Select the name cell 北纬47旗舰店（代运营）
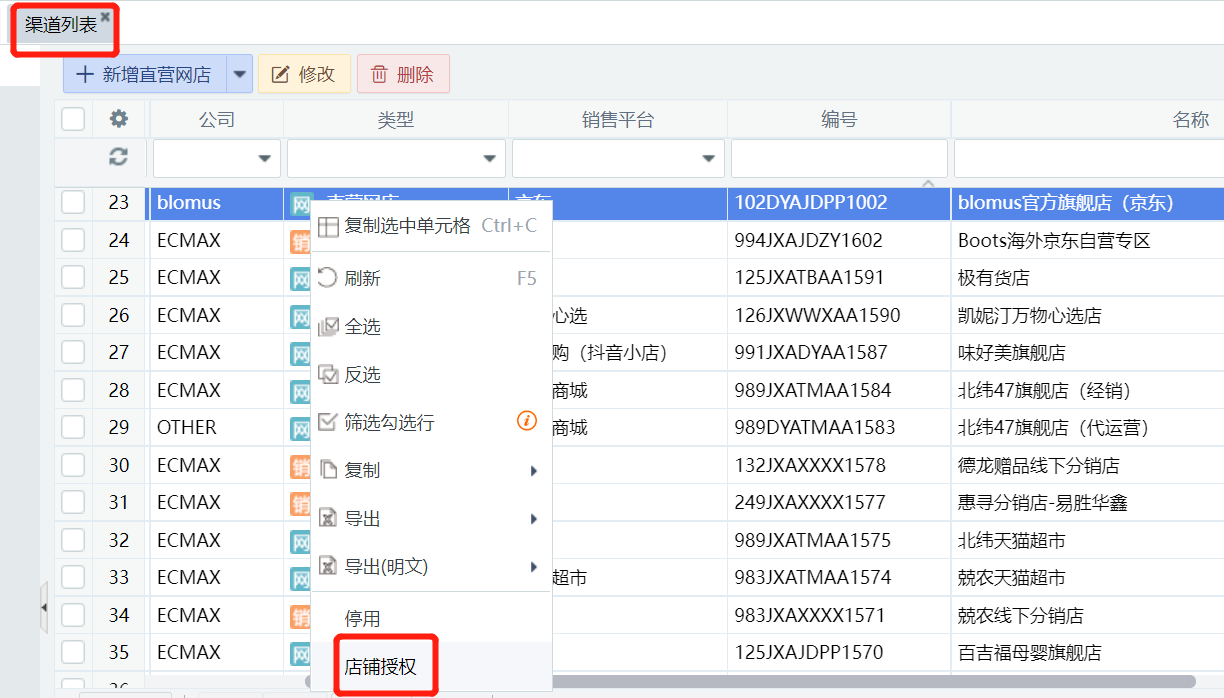Image resolution: width=1224 pixels, height=698 pixels. [1088, 427]
